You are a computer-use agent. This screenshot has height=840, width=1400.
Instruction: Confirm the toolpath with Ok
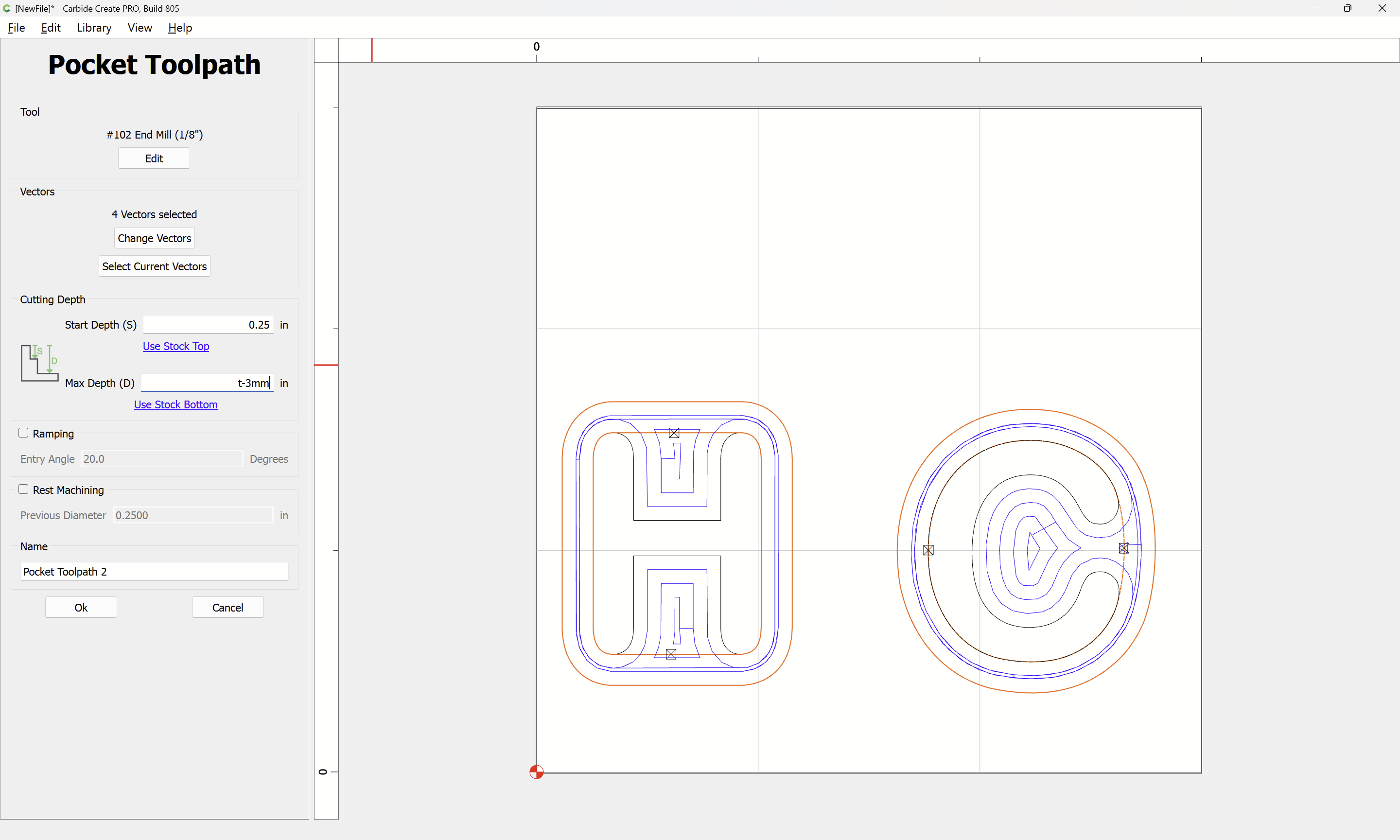click(81, 607)
